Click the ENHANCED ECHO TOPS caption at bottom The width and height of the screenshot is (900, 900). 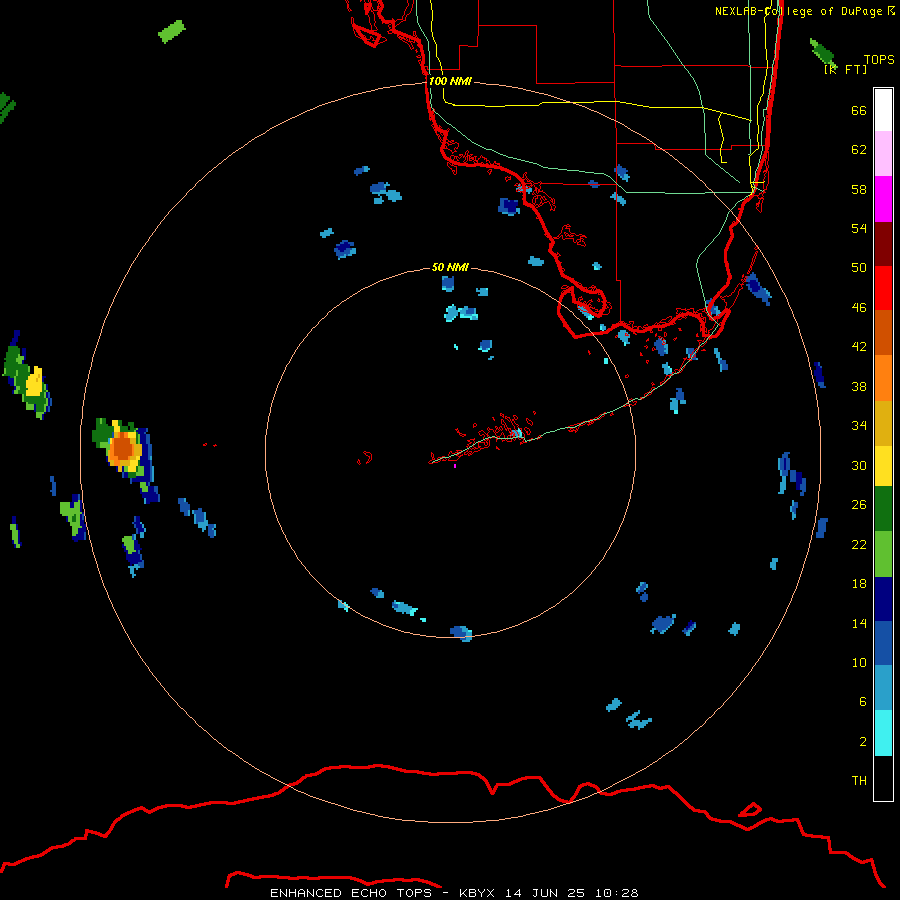454,893
